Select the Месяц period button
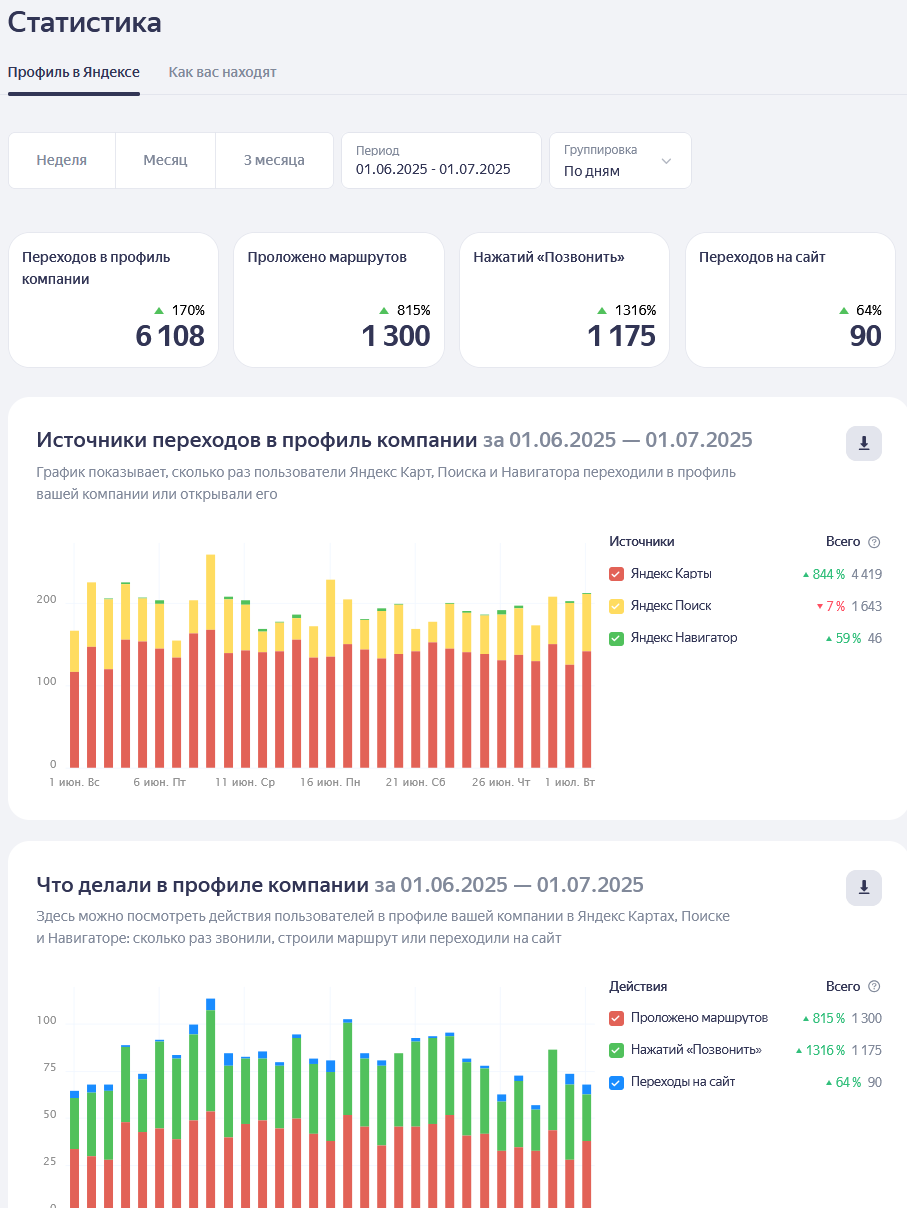The width and height of the screenshot is (907, 1208). (165, 160)
